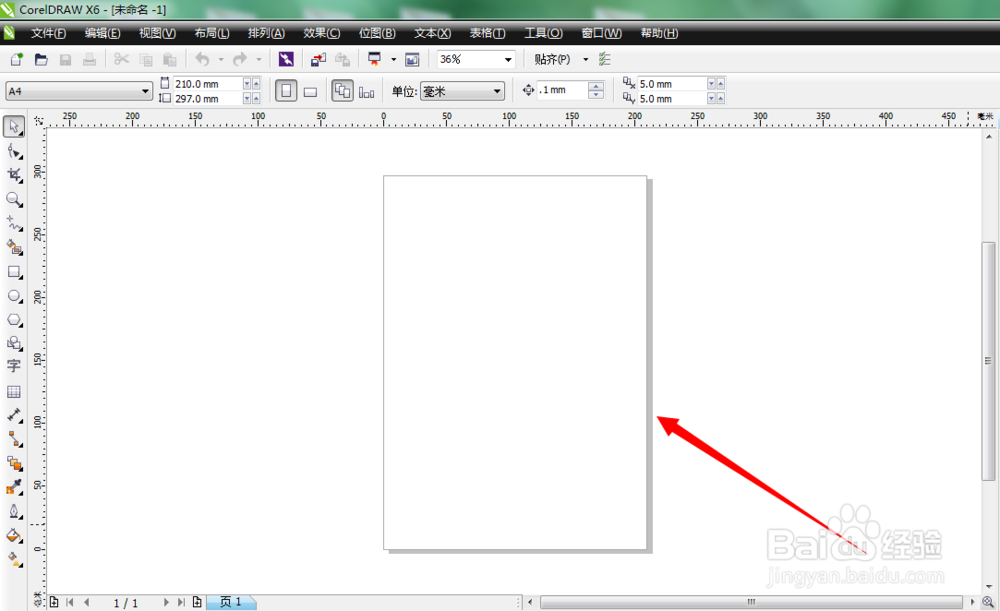The height and width of the screenshot is (611, 1000).
Task: Select the Dimension tool
Action: click(14, 415)
